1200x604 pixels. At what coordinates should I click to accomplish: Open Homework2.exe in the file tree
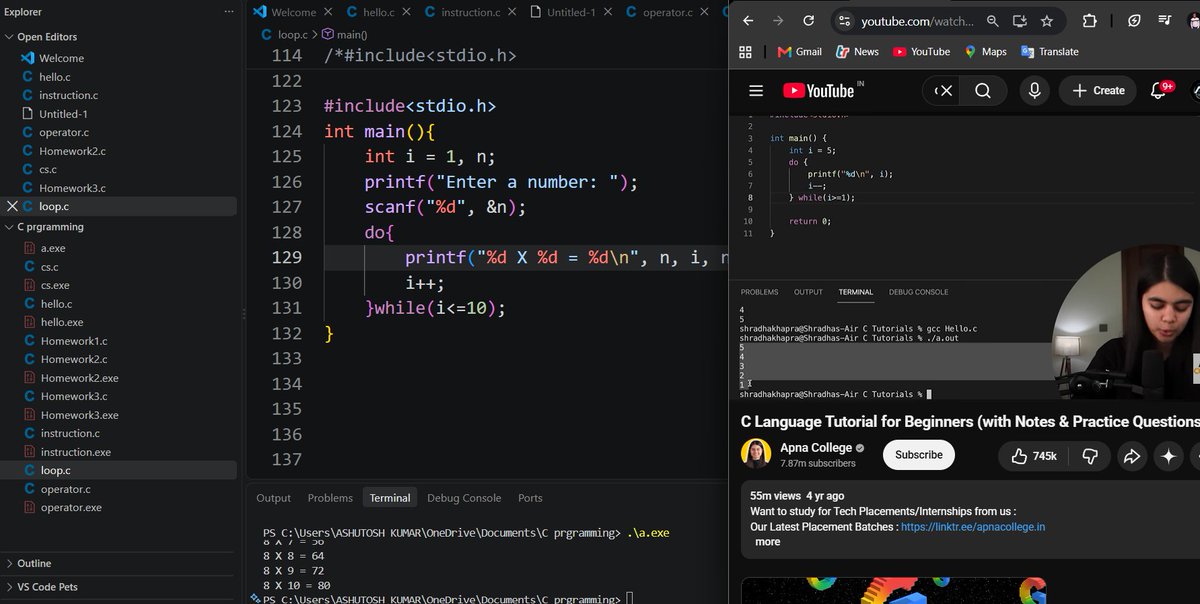[79, 378]
